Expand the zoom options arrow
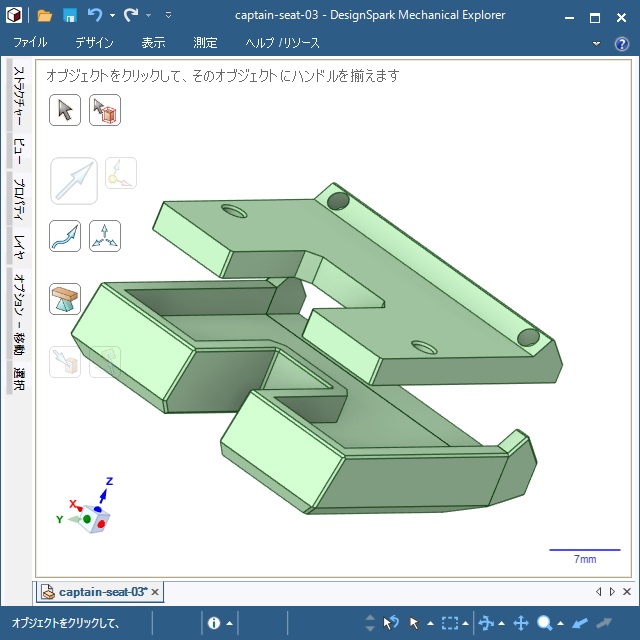640x640 pixels. click(561, 623)
